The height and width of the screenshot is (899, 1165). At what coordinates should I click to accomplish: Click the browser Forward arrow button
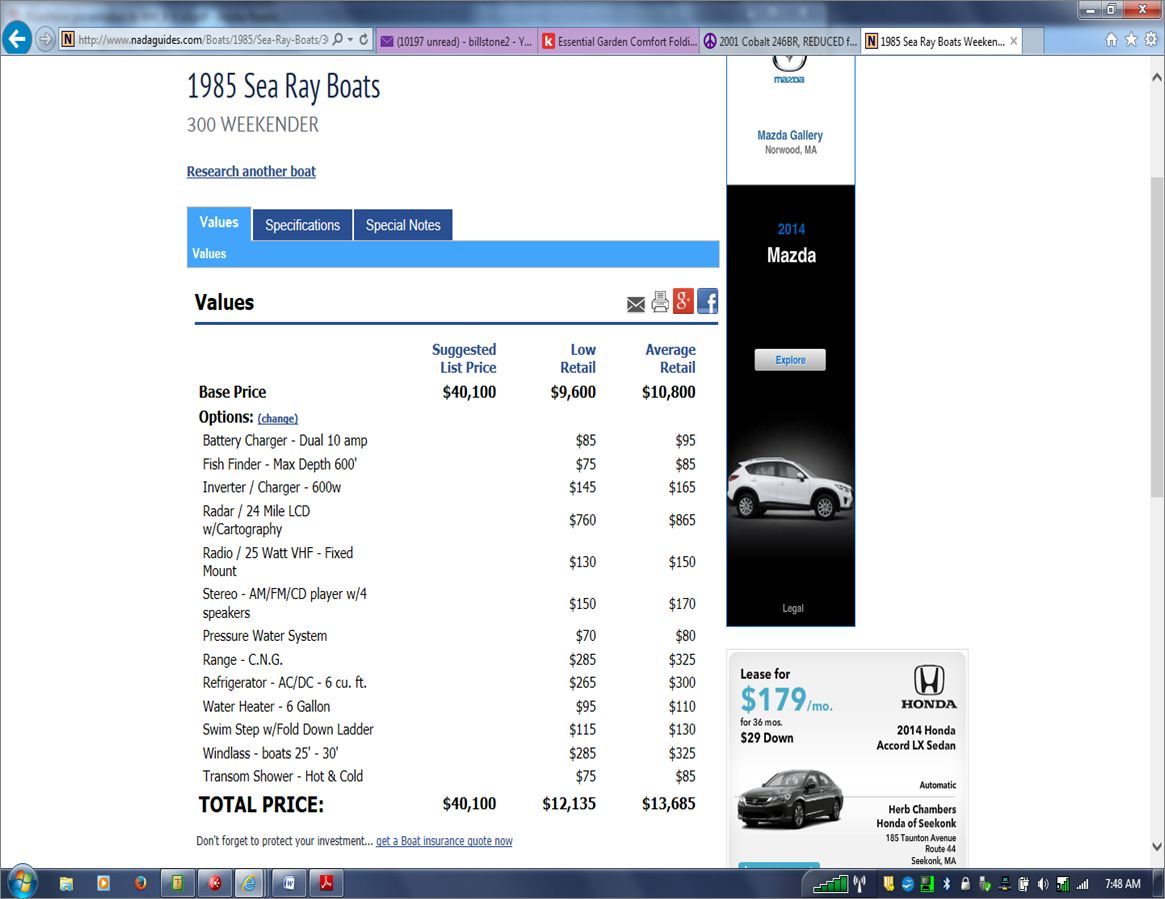45,39
